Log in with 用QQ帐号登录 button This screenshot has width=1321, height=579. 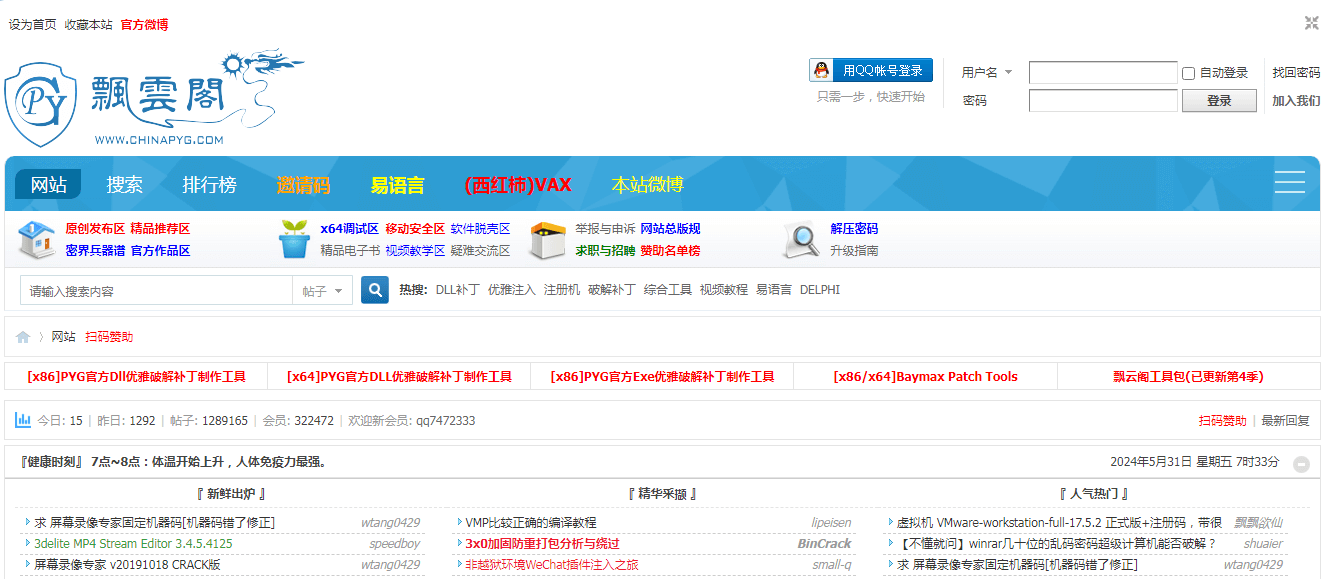point(870,70)
